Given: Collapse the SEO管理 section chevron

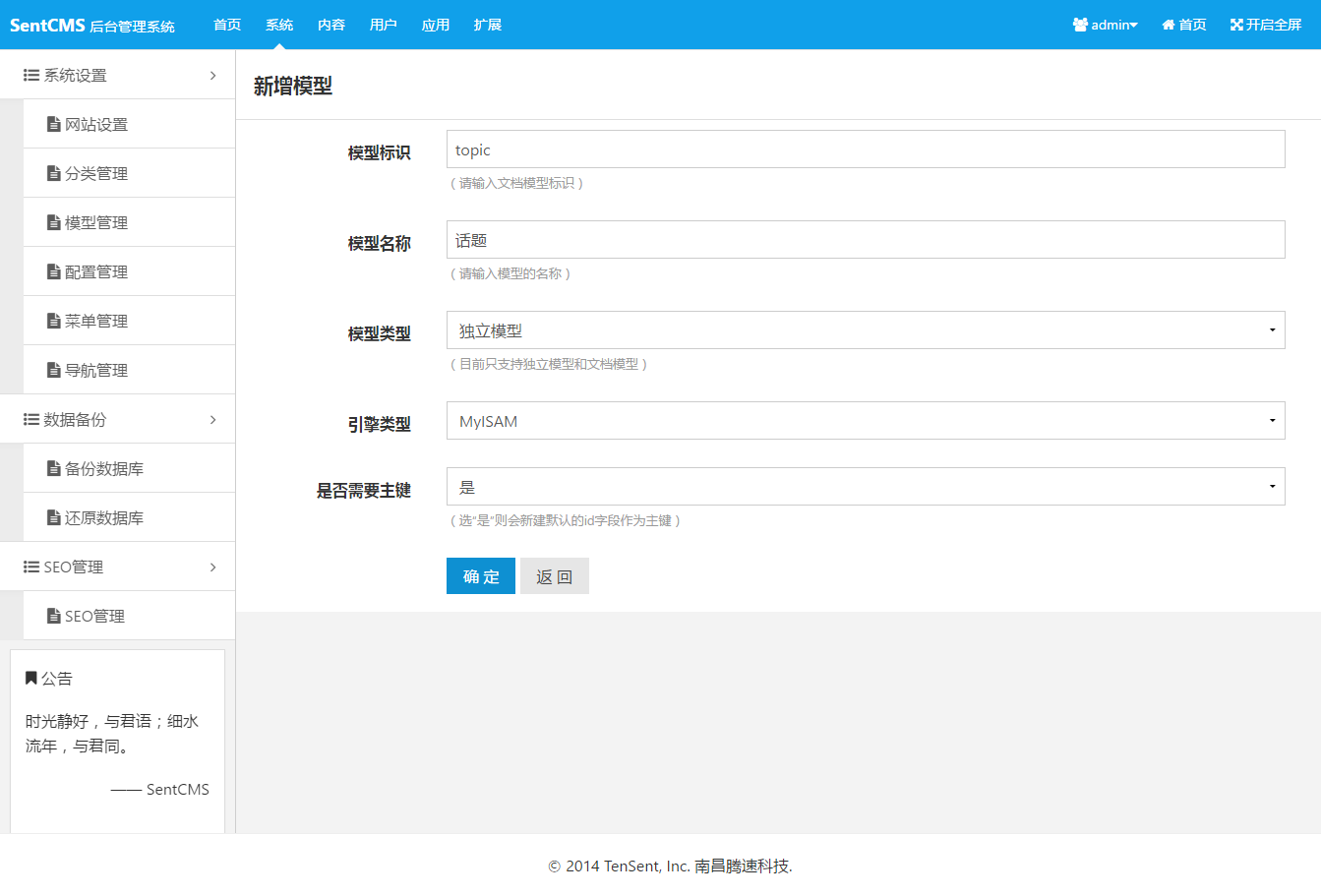Looking at the screenshot, I should (x=213, y=567).
